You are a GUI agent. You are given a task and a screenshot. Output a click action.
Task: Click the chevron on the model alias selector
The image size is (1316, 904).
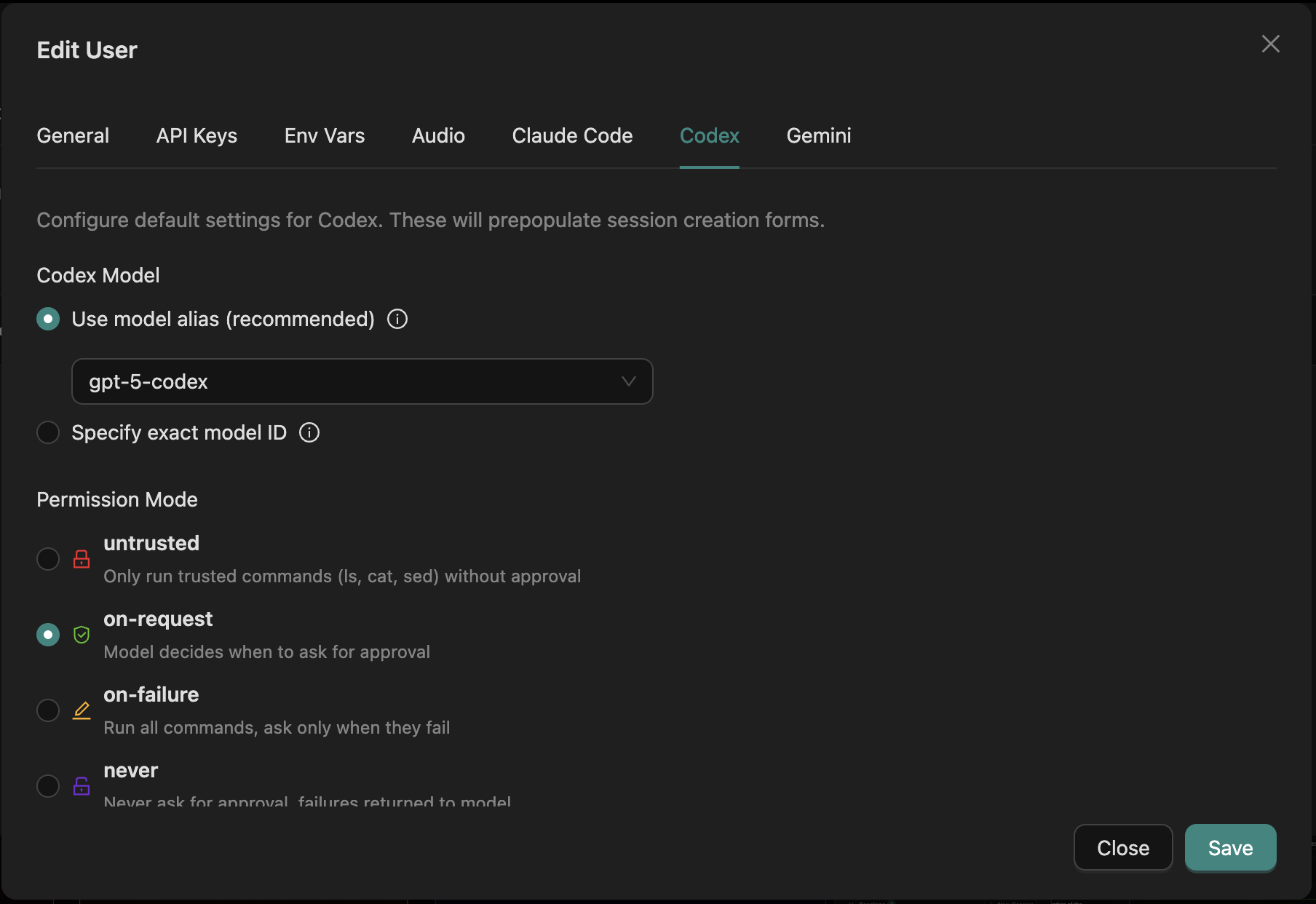pyautogui.click(x=628, y=381)
